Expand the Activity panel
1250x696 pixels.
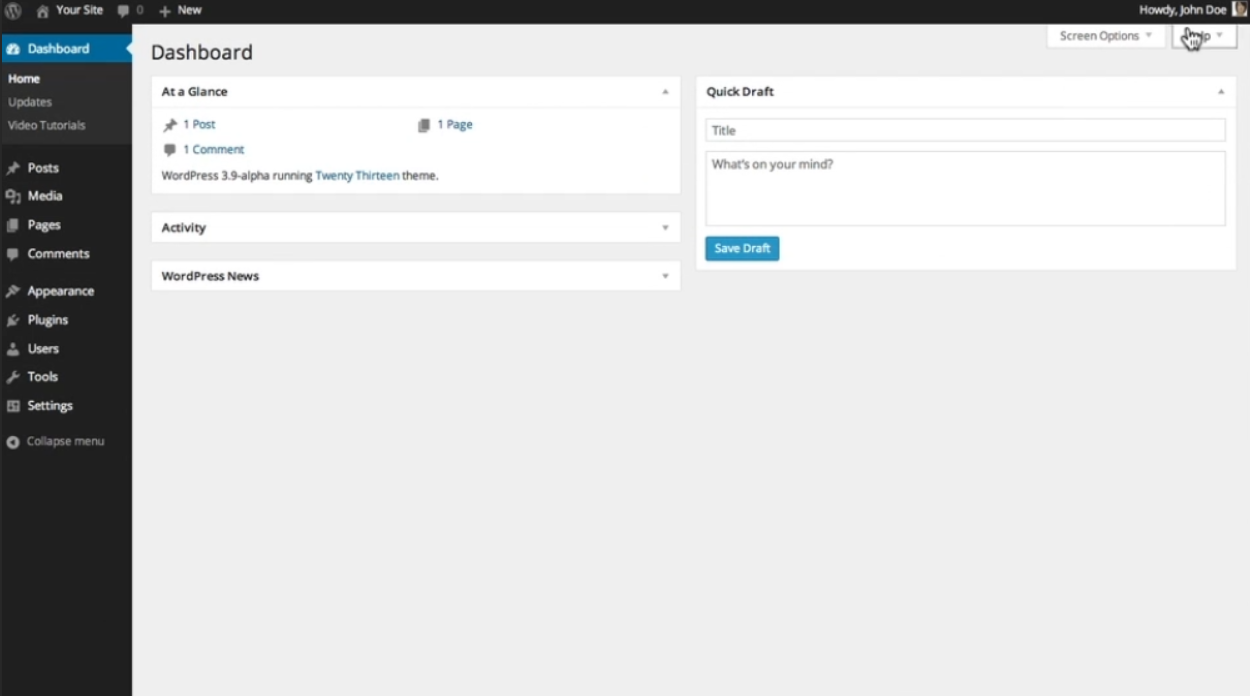click(665, 228)
